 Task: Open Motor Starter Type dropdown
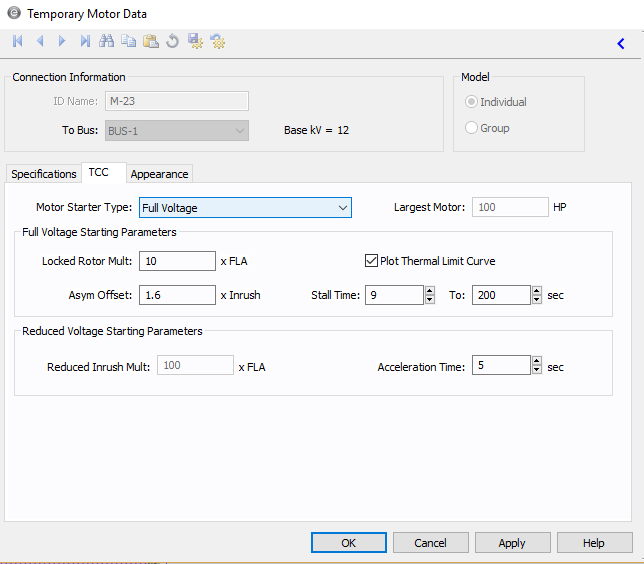(342, 208)
